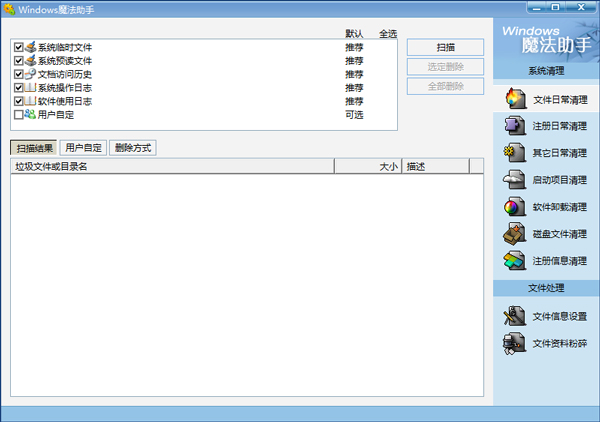Click the 默认 link above list
Viewport: 600px width, 422px height.
354,34
